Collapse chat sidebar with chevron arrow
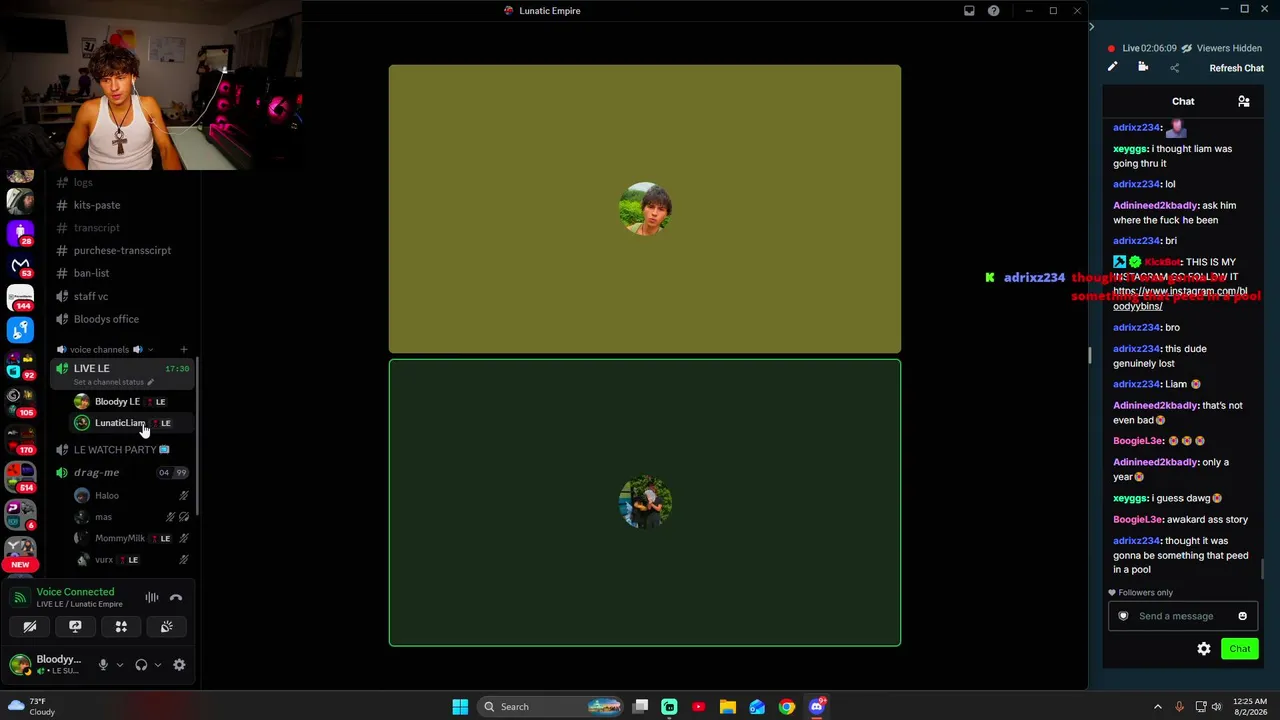 coord(1091,27)
